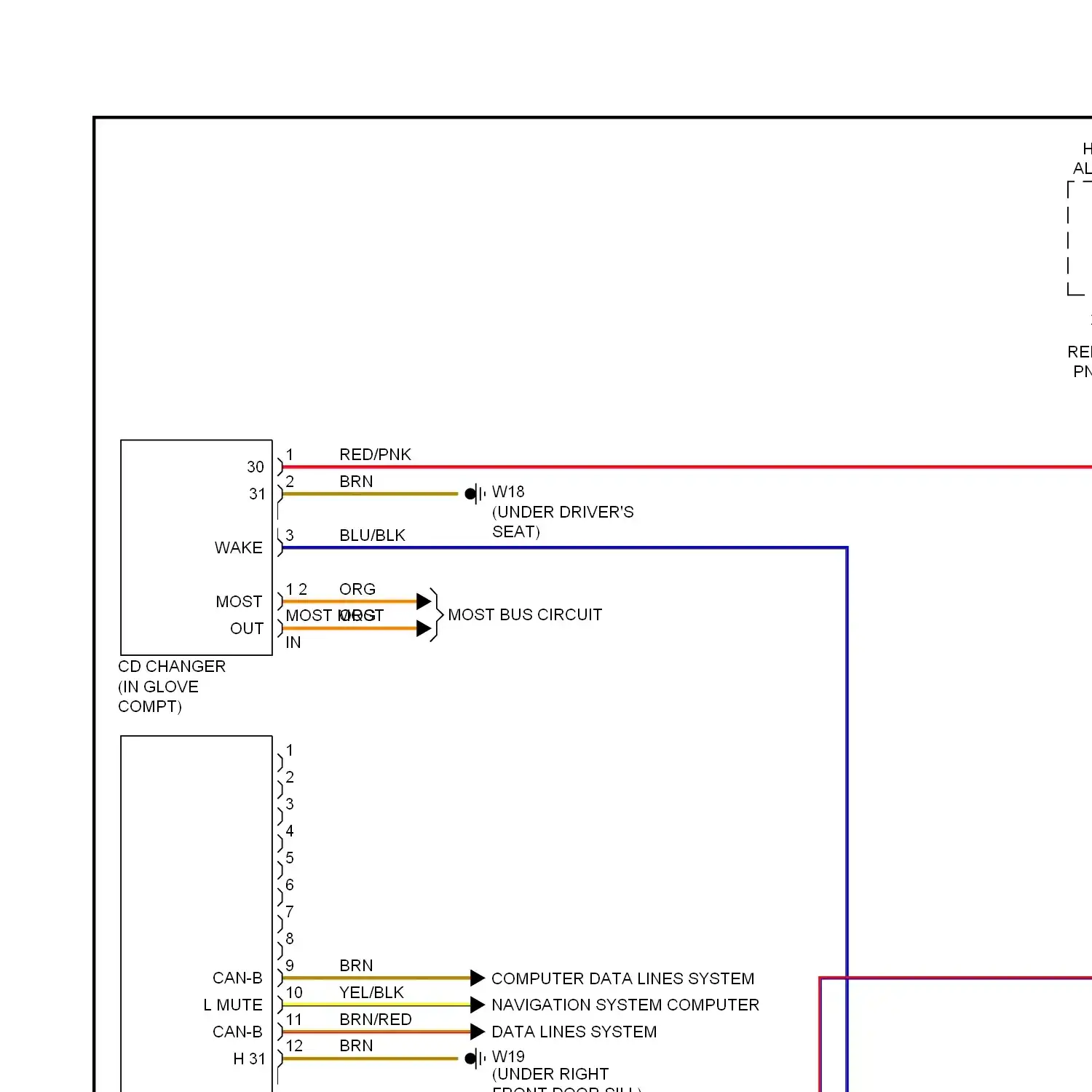Screen dimensions: 1092x1092
Task: Click the BRN label on the W18 ground wire
Action: click(x=356, y=481)
